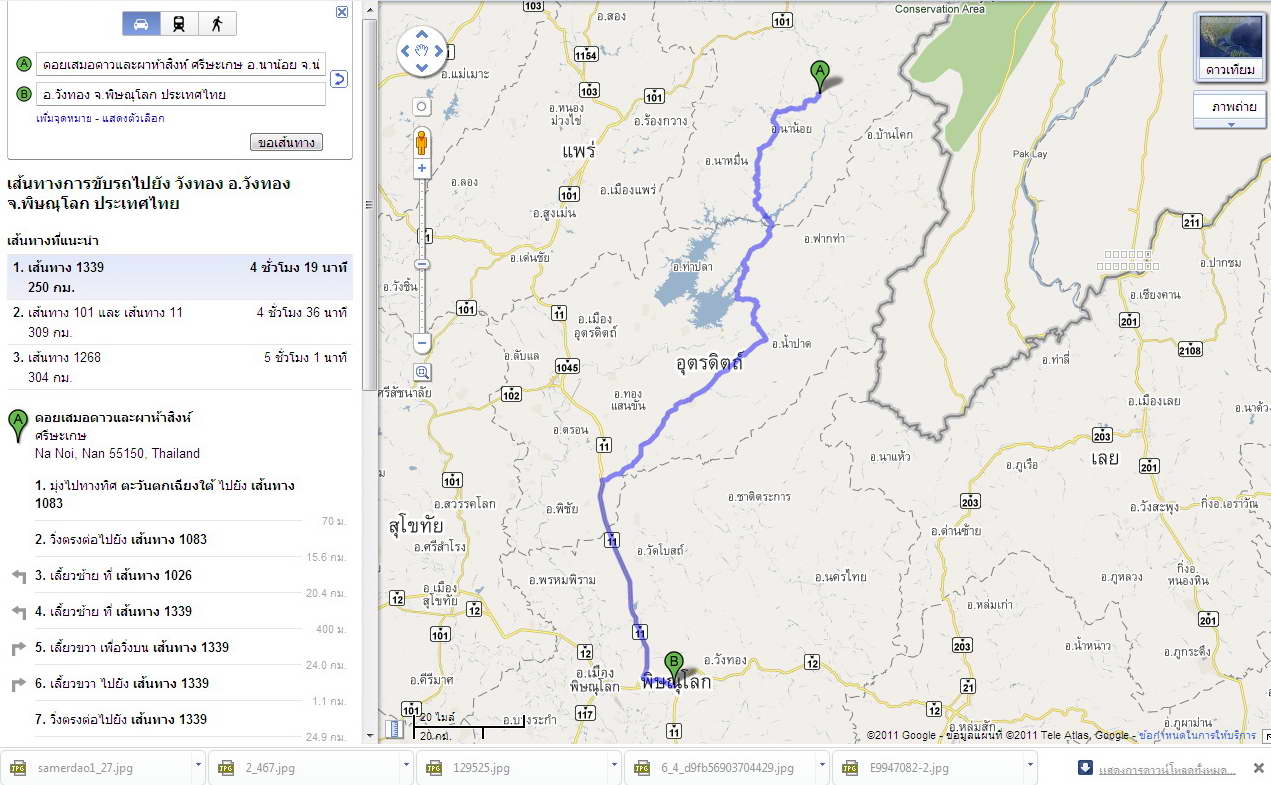Click the zoom in plus button

(x=422, y=168)
